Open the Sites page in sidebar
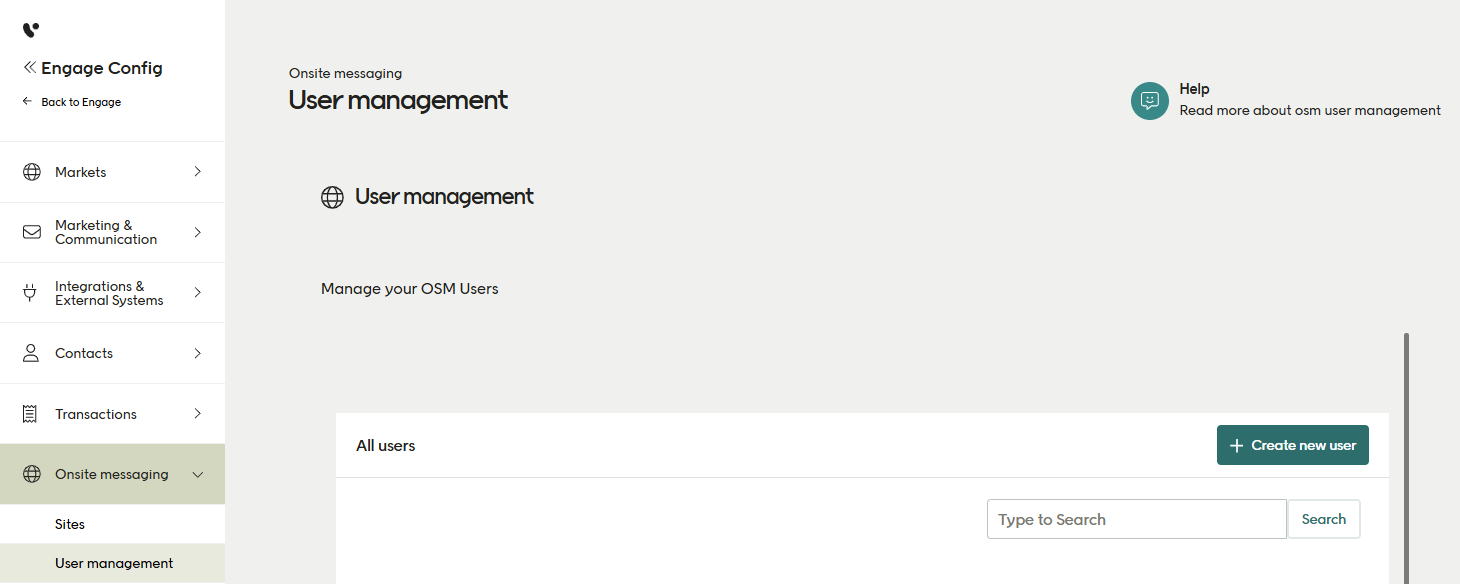Image resolution: width=1460 pixels, height=584 pixels. [x=70, y=523]
